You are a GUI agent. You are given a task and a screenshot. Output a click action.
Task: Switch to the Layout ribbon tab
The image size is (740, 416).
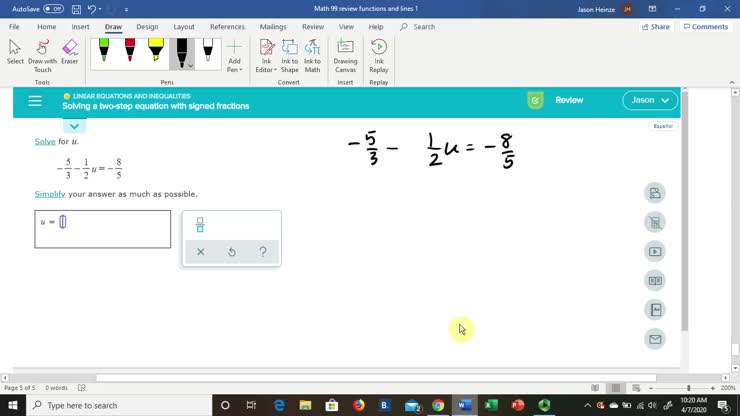pyautogui.click(x=184, y=27)
